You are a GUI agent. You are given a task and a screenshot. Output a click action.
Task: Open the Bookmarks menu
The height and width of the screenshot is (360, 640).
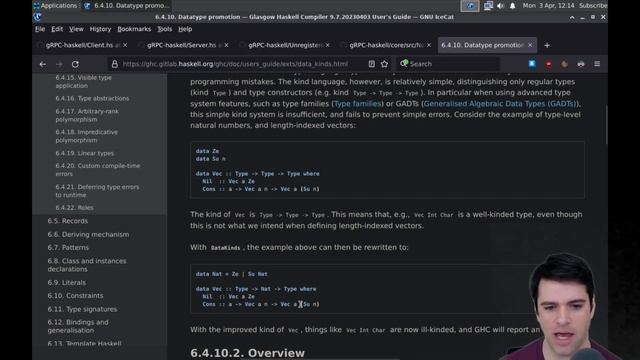point(134,29)
